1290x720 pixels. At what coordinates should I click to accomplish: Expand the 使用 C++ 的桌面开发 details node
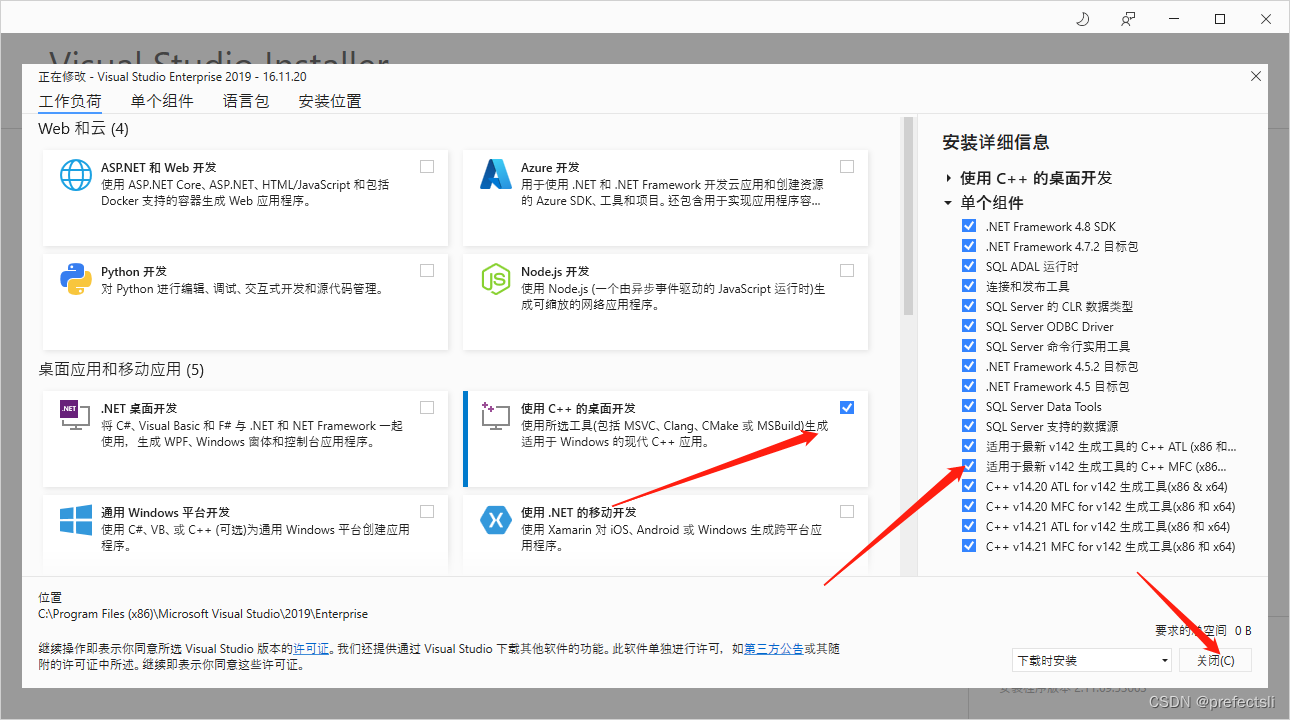948,178
